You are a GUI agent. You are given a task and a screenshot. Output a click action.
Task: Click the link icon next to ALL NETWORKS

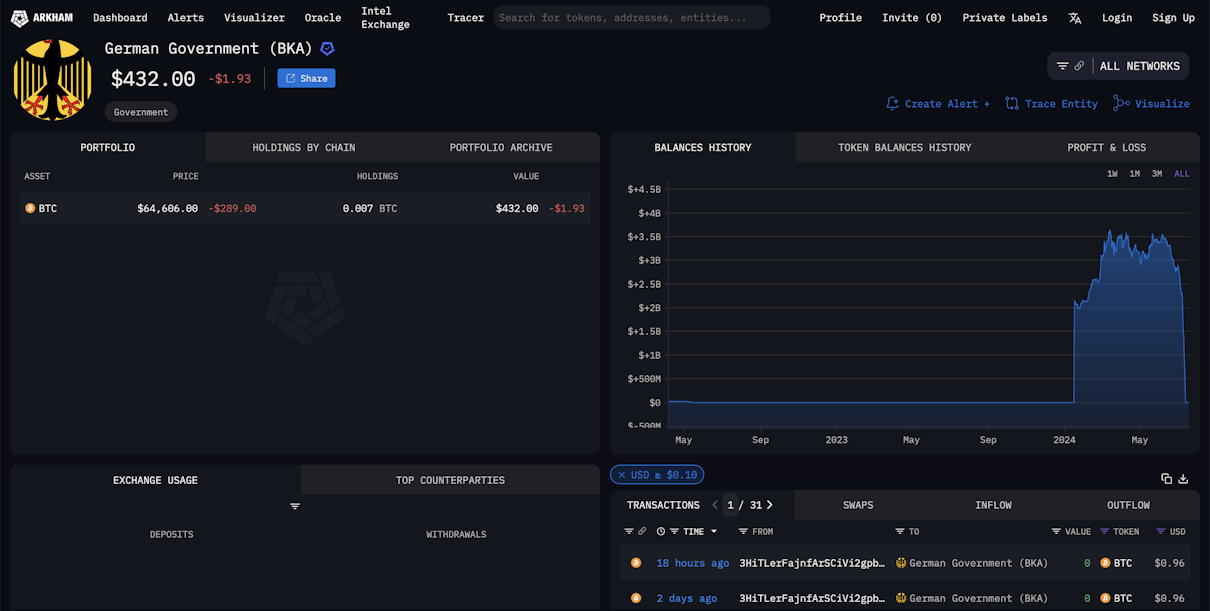pos(1079,66)
